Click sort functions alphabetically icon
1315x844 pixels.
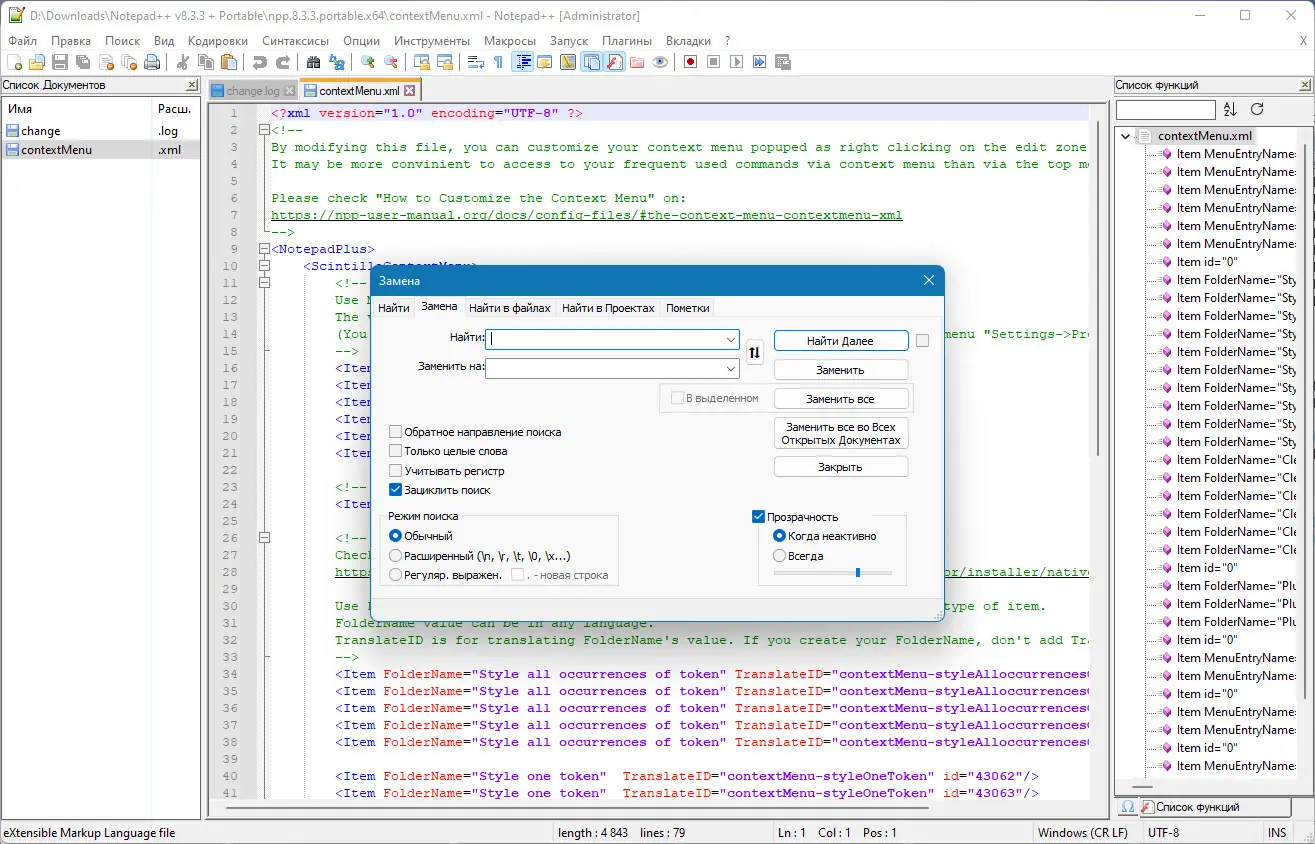point(1230,109)
